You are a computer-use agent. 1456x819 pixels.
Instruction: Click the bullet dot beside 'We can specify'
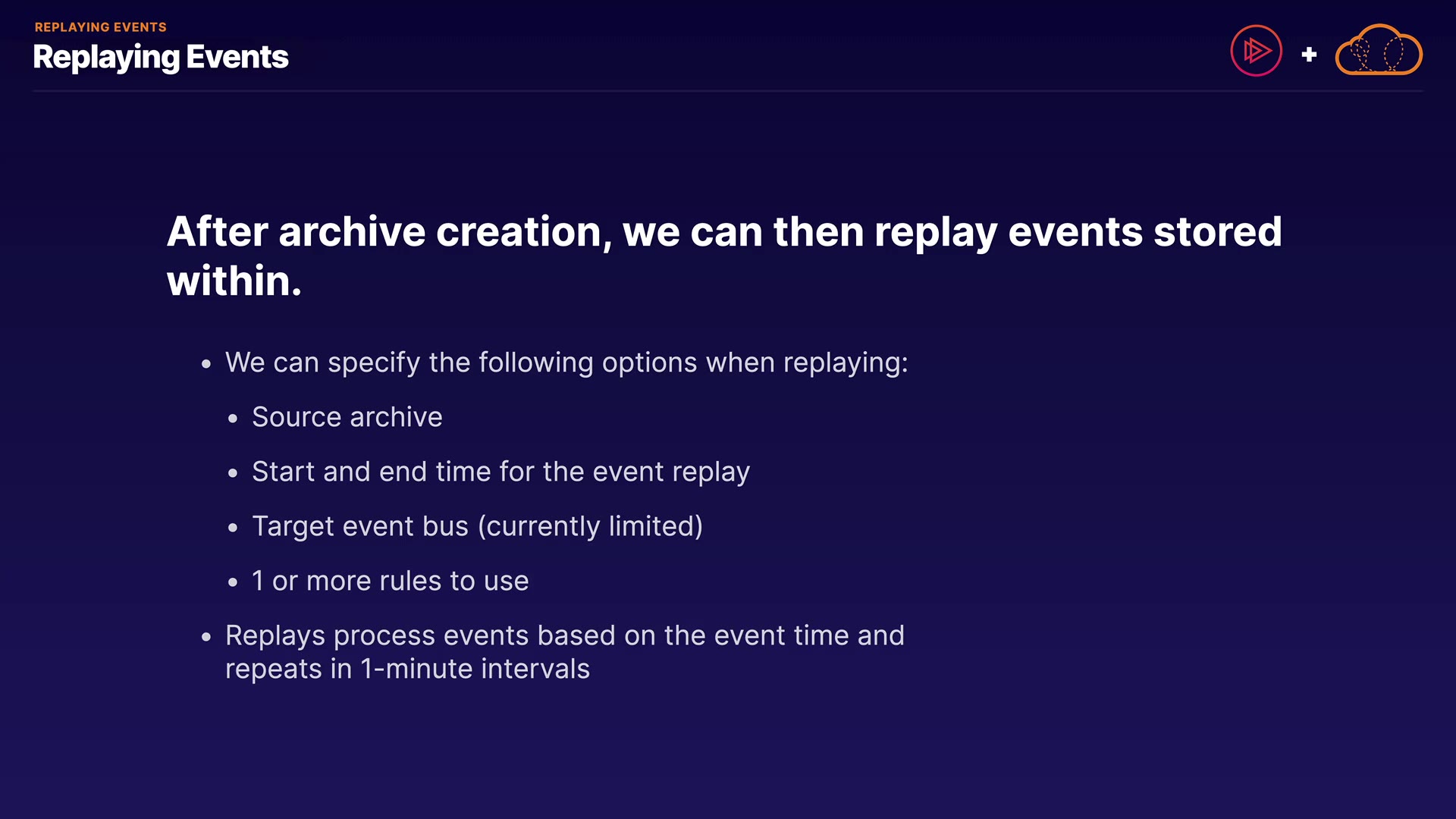click(206, 364)
